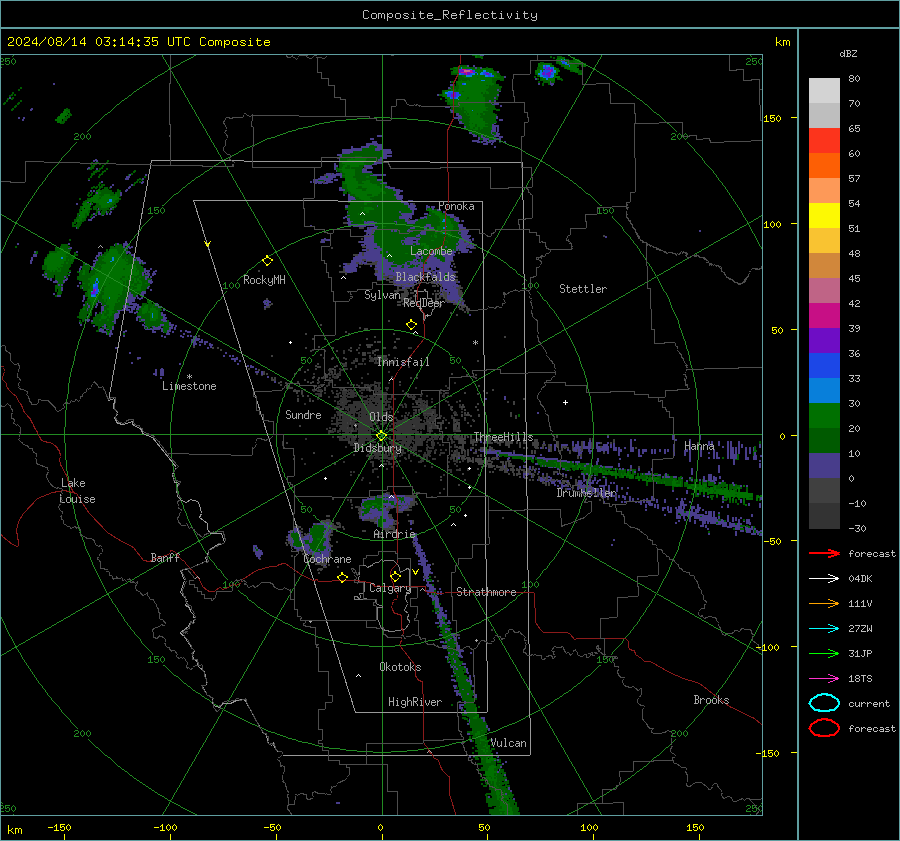900x841 pixels.
Task: Click the '80' dBZ scale value
Action: pyautogui.click(x=854, y=79)
